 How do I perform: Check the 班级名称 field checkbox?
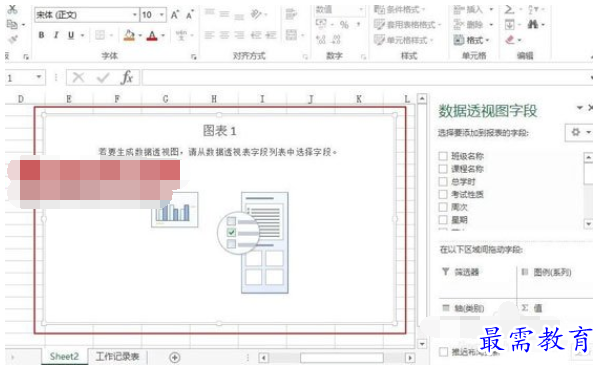click(443, 156)
